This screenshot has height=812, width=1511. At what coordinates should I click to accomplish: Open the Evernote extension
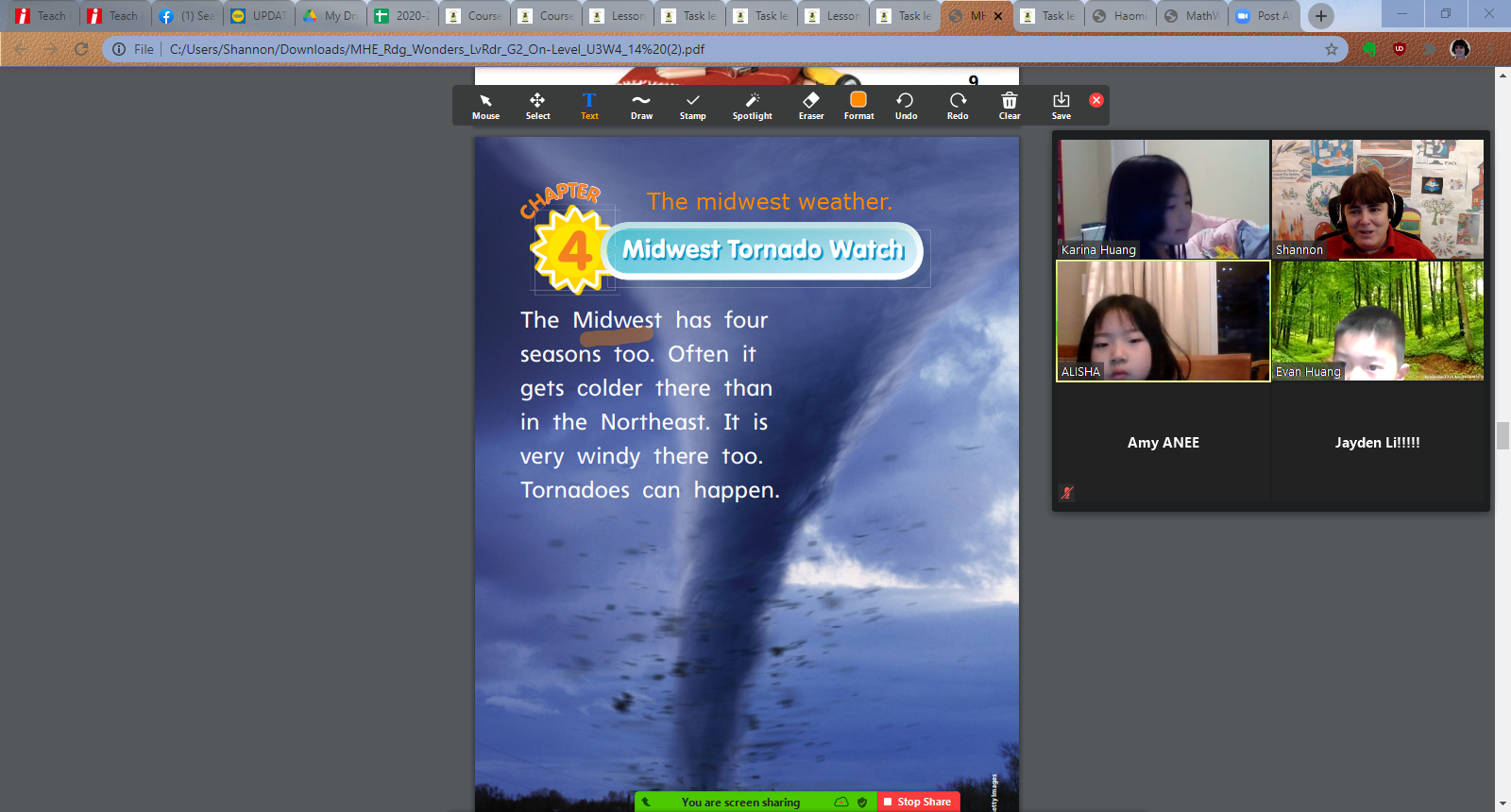1369,49
